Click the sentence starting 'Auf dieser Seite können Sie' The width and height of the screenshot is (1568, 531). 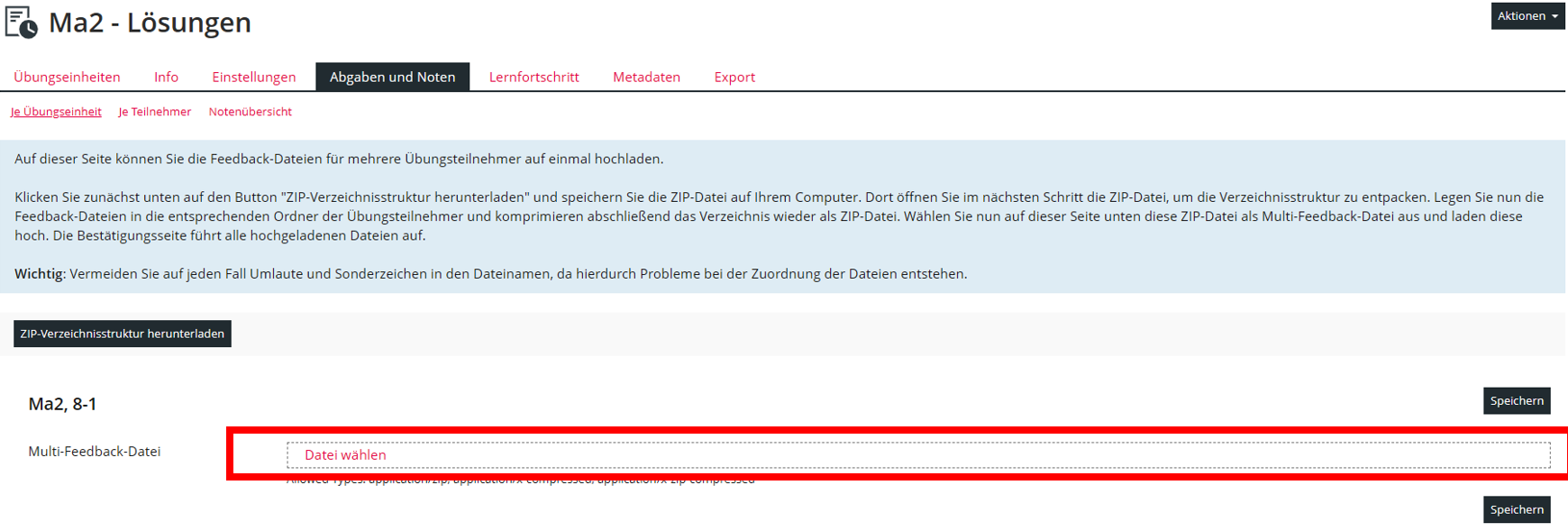click(339, 160)
